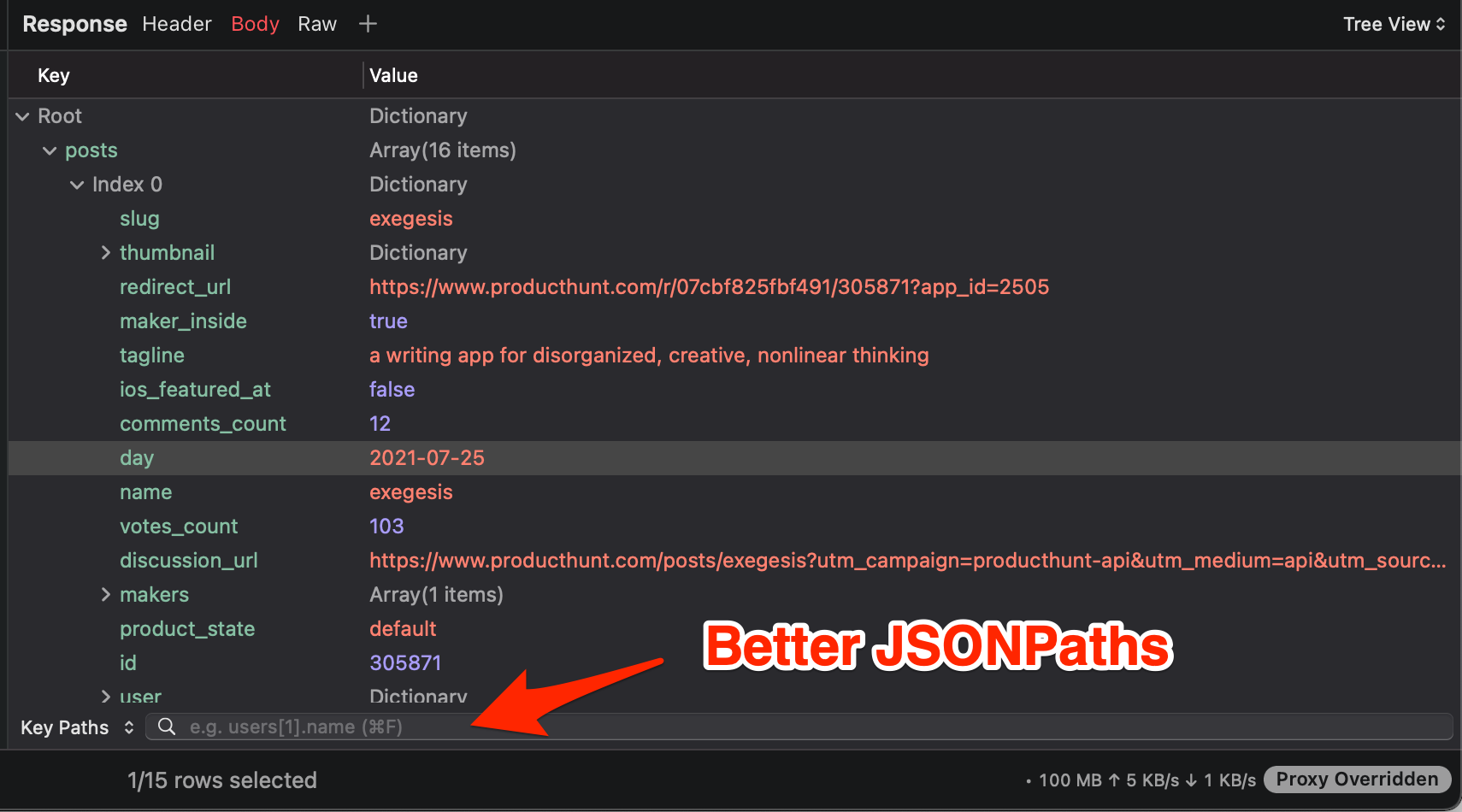
Task: Switch to the Header tab
Action: click(x=176, y=24)
